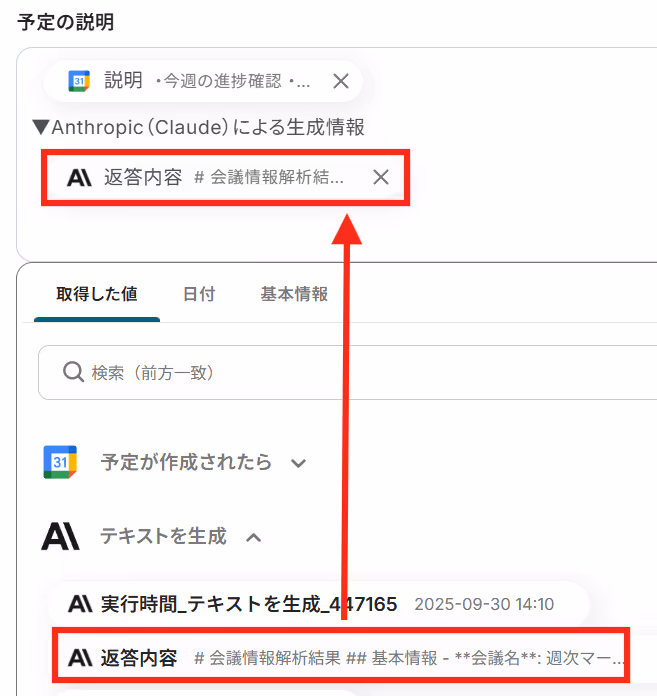The height and width of the screenshot is (696, 657).
Task: Click Google Calendar icon beside 予定が作成されたら
Action: tap(60, 462)
